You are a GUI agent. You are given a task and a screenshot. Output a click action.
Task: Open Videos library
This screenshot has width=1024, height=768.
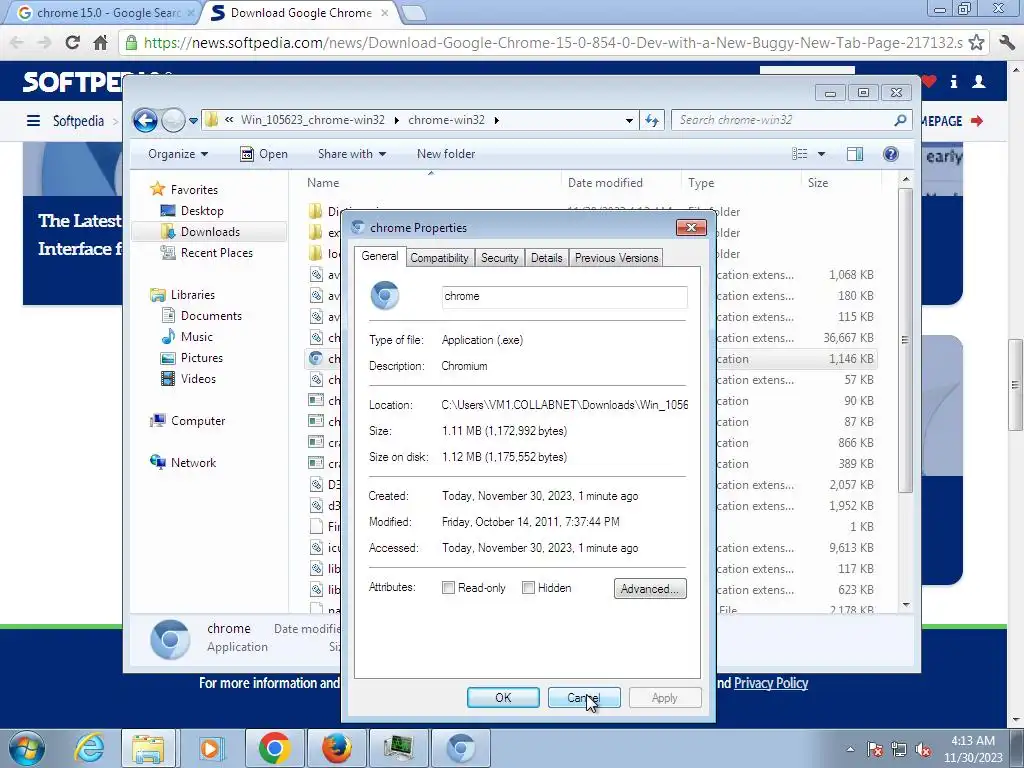198,379
